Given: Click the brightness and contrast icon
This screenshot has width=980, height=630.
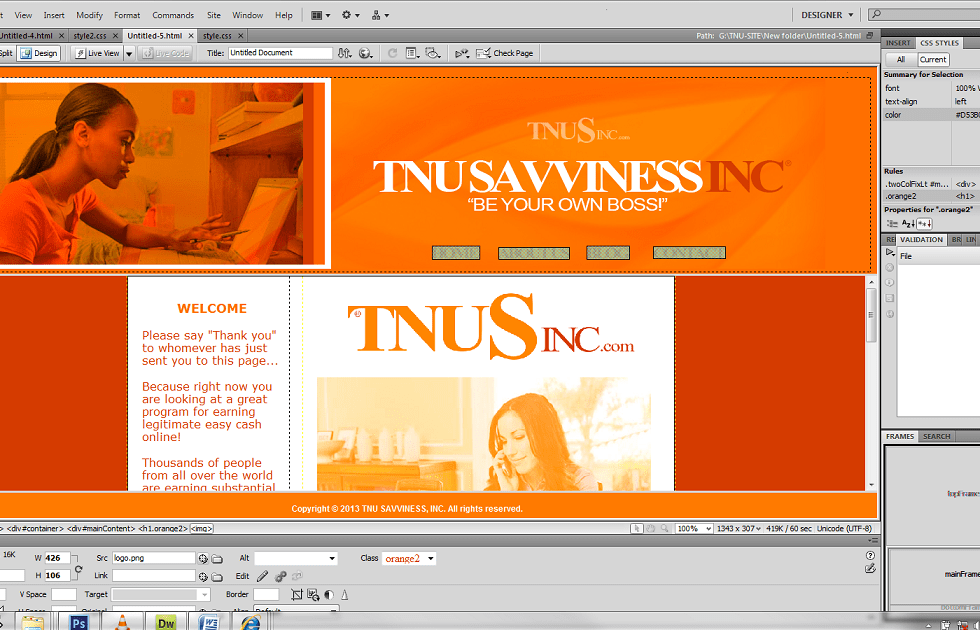Looking at the screenshot, I should [328, 595].
